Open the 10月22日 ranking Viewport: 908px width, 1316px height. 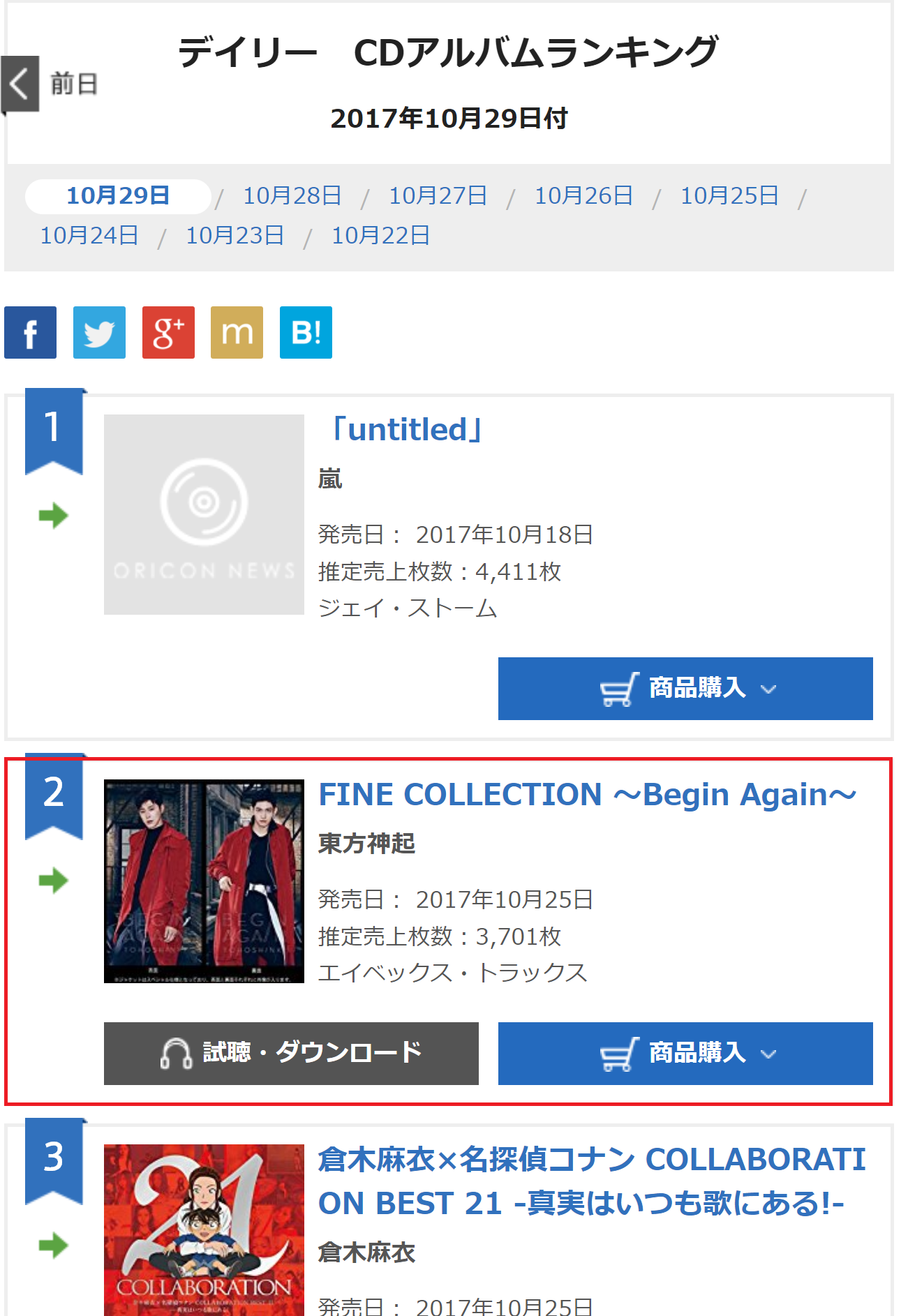coord(380,236)
